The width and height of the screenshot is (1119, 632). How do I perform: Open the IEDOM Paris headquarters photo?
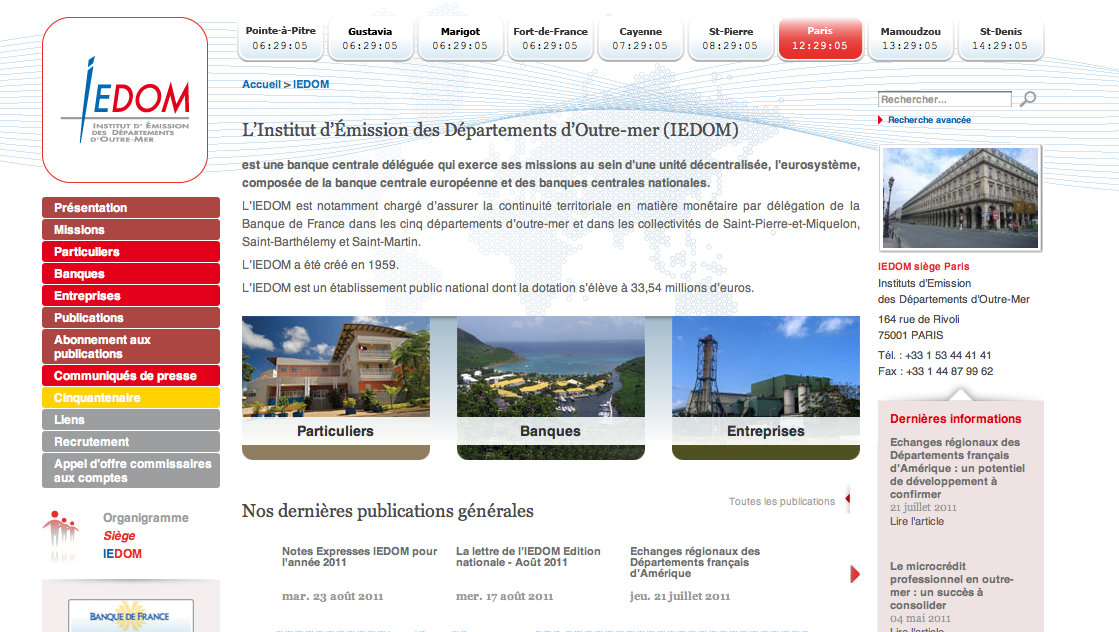tap(961, 198)
